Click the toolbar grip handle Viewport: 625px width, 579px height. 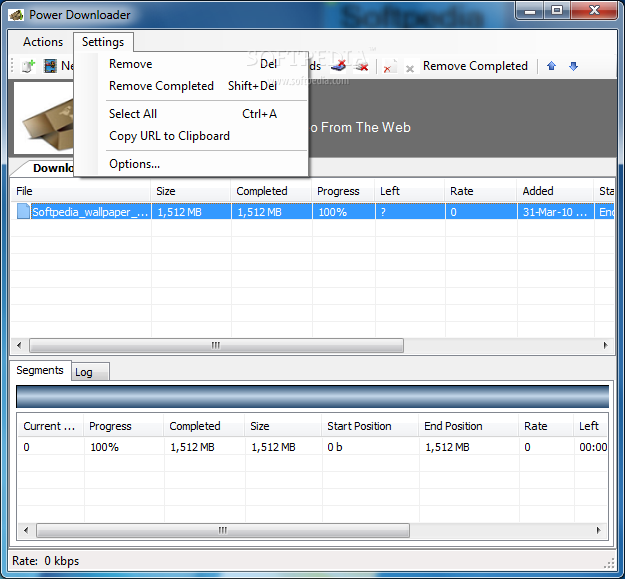pyautogui.click(x=13, y=66)
